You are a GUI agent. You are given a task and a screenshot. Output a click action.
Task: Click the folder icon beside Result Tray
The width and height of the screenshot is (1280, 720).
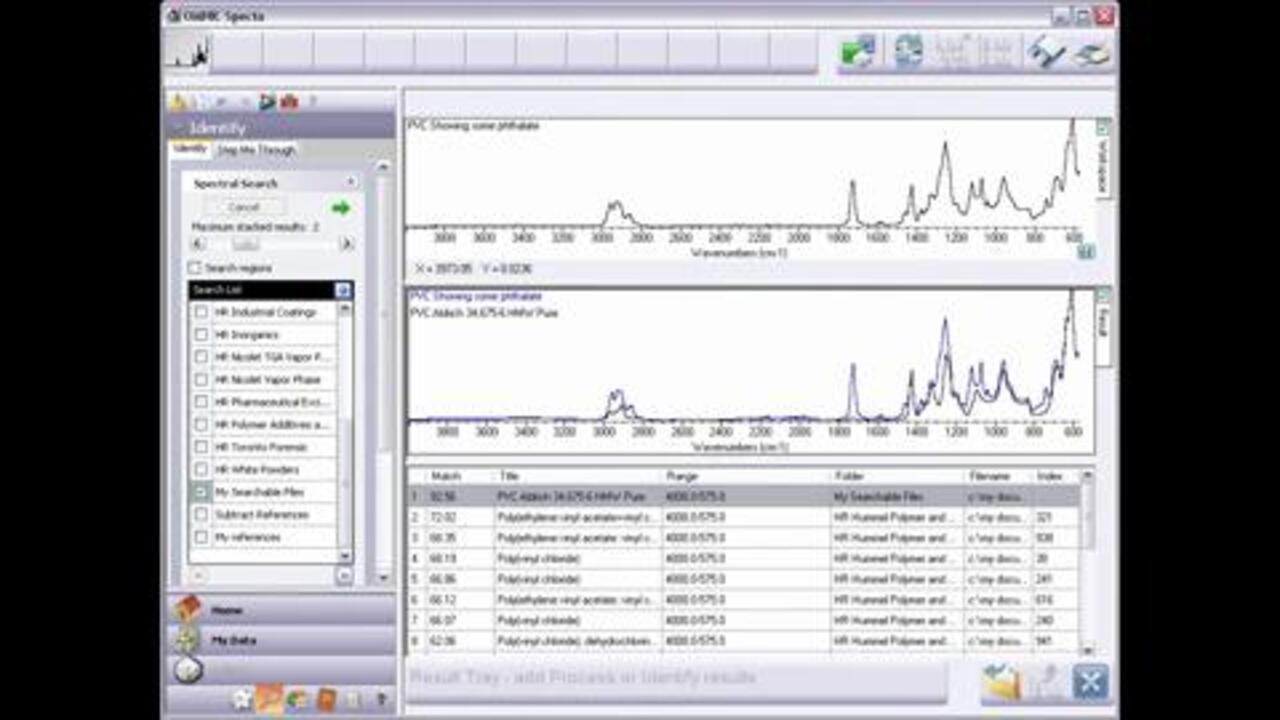tap(1001, 682)
